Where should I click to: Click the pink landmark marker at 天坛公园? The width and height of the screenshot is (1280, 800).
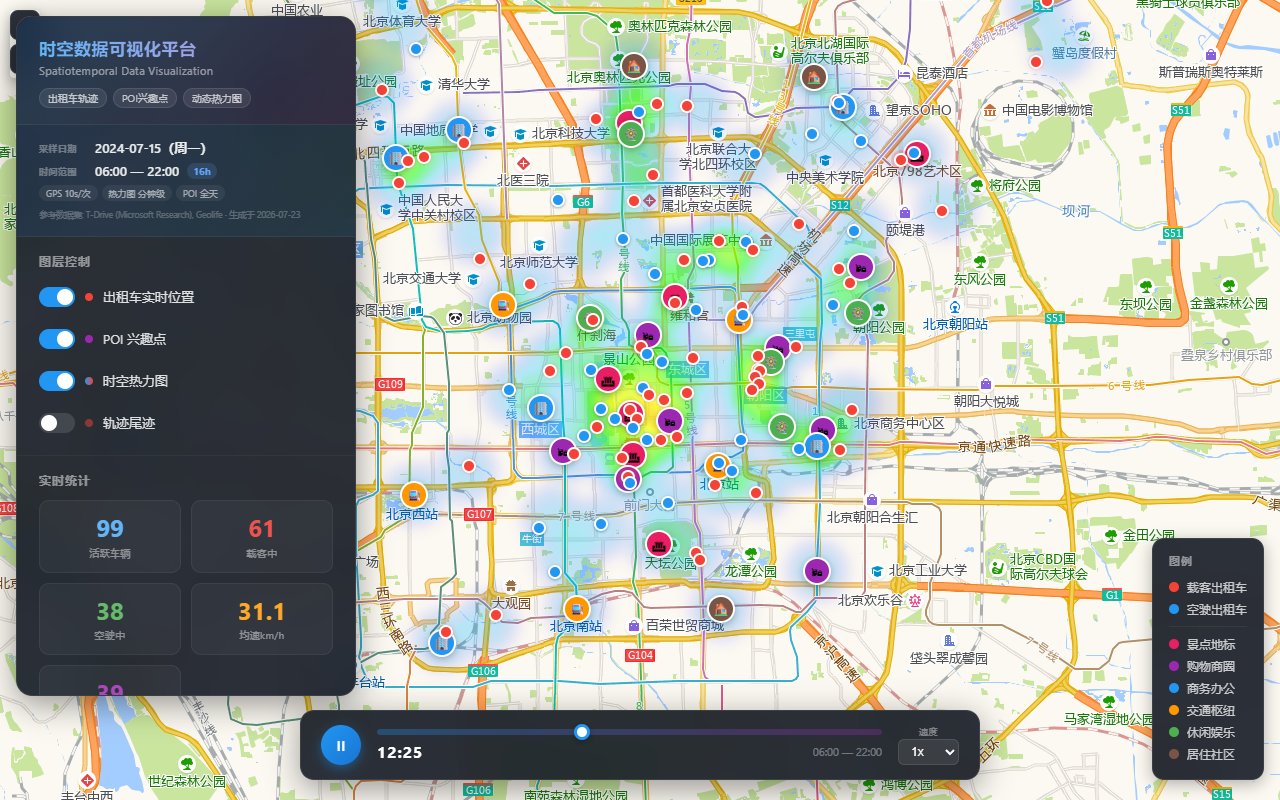point(658,544)
